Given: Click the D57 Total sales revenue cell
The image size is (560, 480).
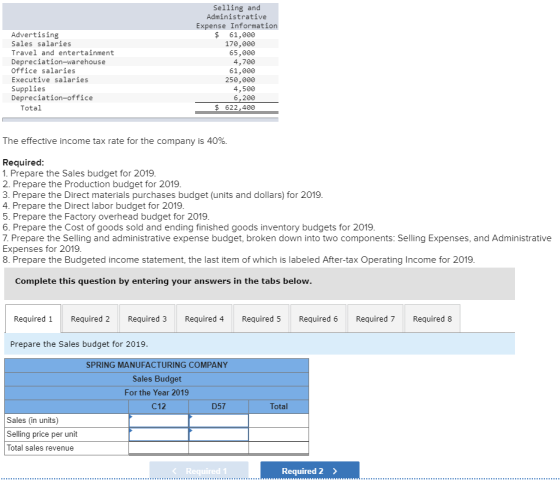Looking at the screenshot, I should (x=219, y=448).
